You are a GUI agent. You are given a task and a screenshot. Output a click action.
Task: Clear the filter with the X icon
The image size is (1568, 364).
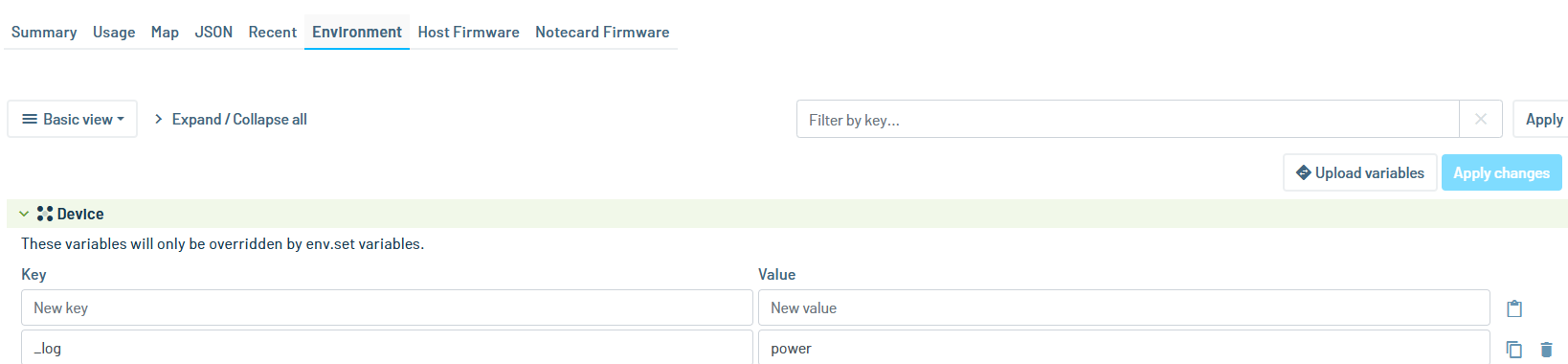(x=1481, y=120)
